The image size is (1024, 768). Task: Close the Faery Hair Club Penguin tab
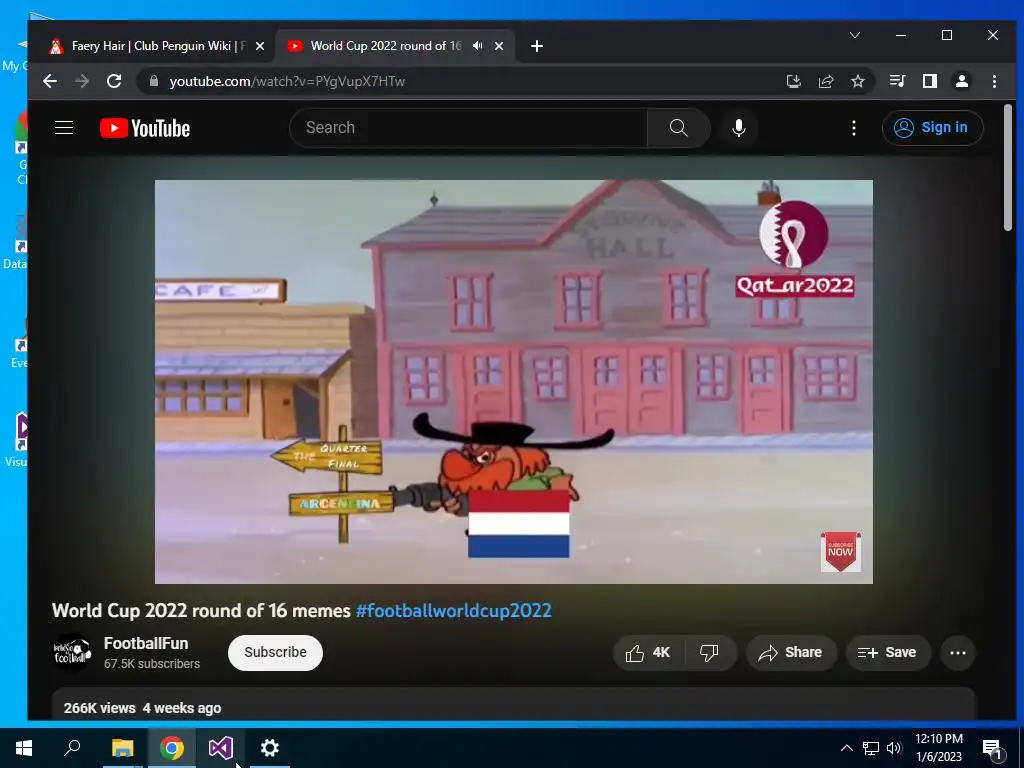260,46
